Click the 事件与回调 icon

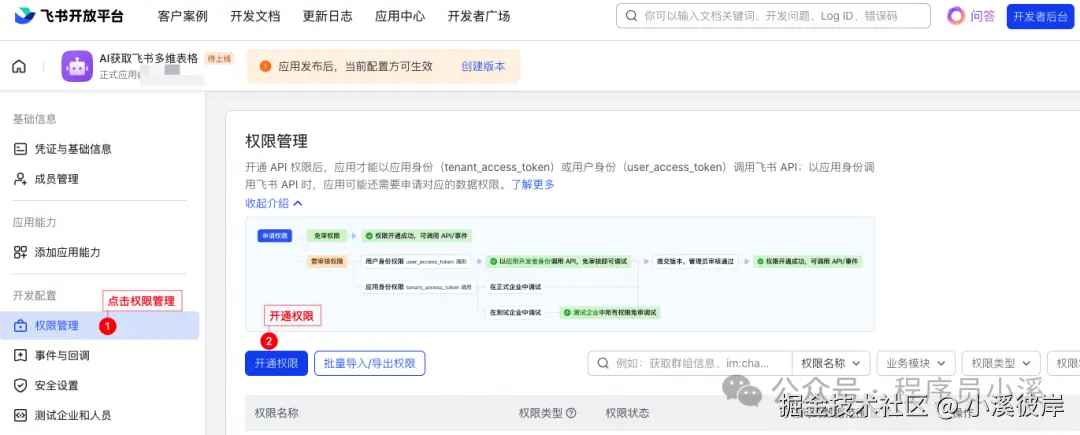click(x=20, y=355)
